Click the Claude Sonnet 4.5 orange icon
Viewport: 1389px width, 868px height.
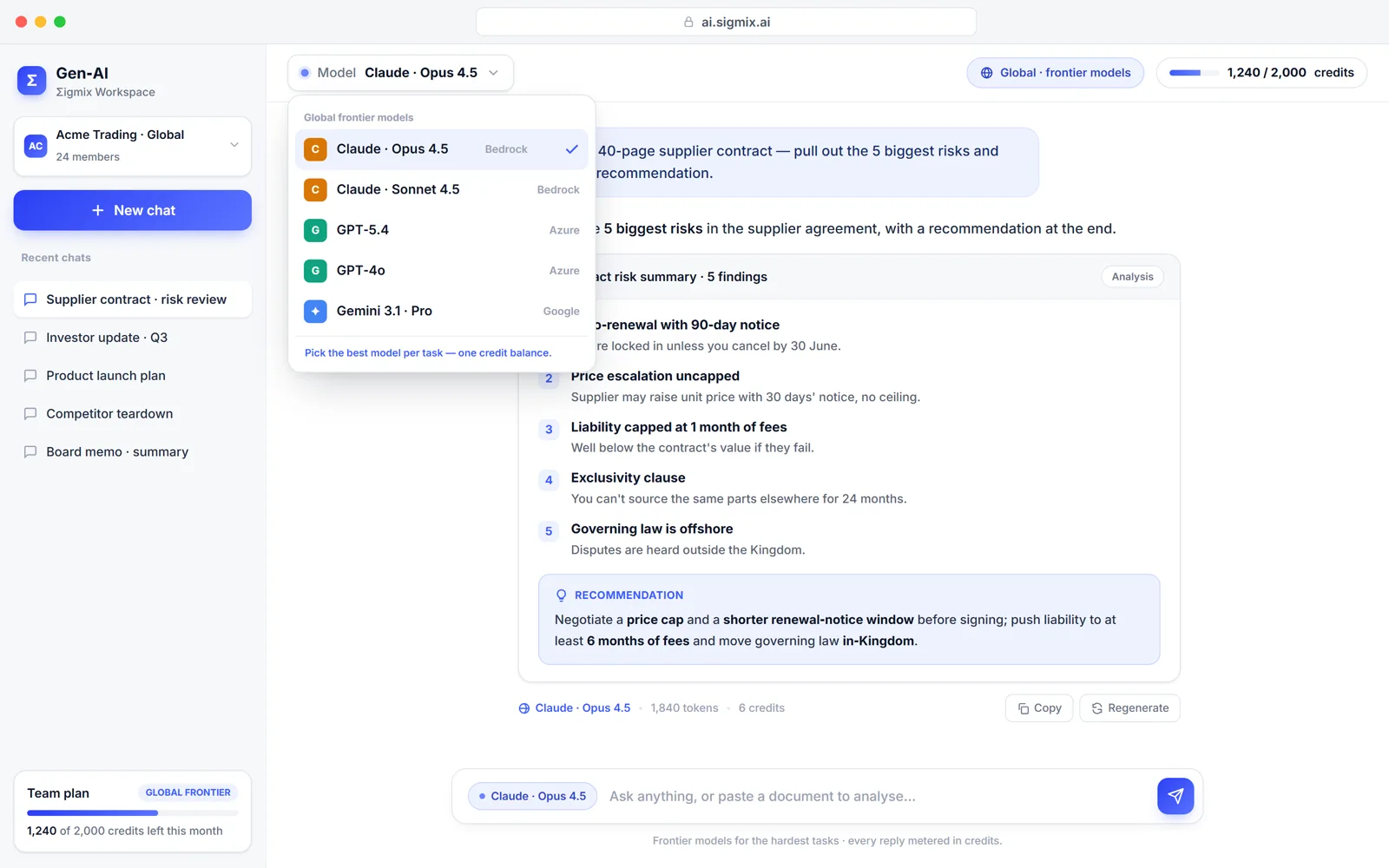coord(315,189)
